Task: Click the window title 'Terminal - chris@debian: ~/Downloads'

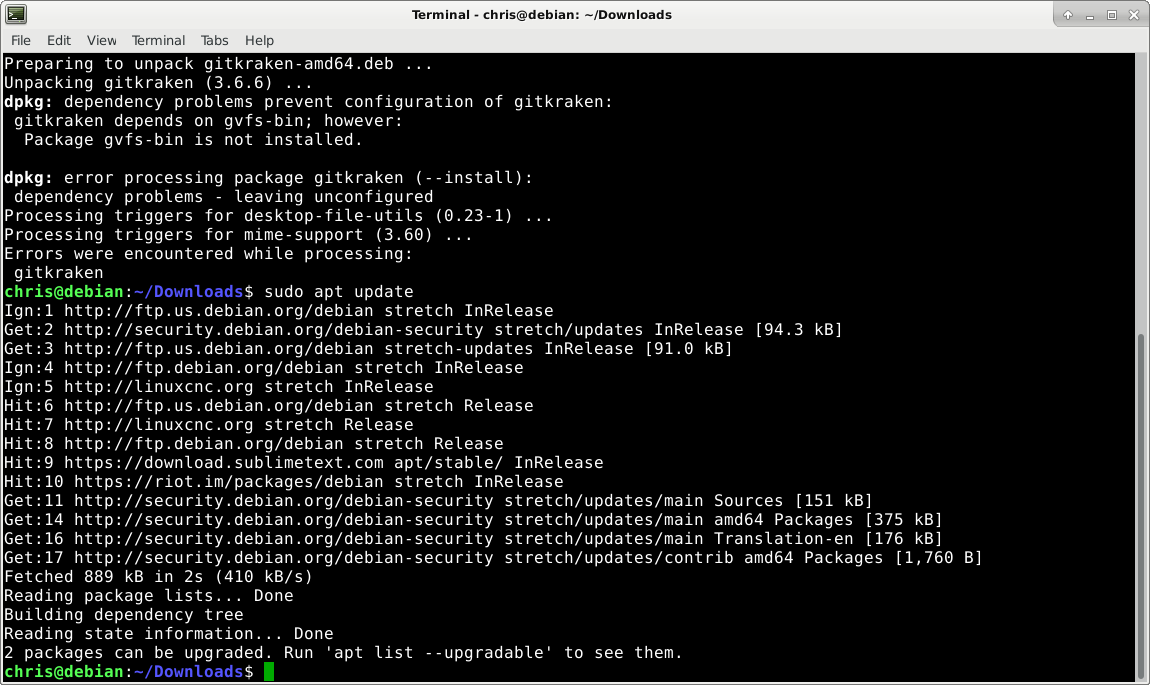Action: tap(541, 15)
